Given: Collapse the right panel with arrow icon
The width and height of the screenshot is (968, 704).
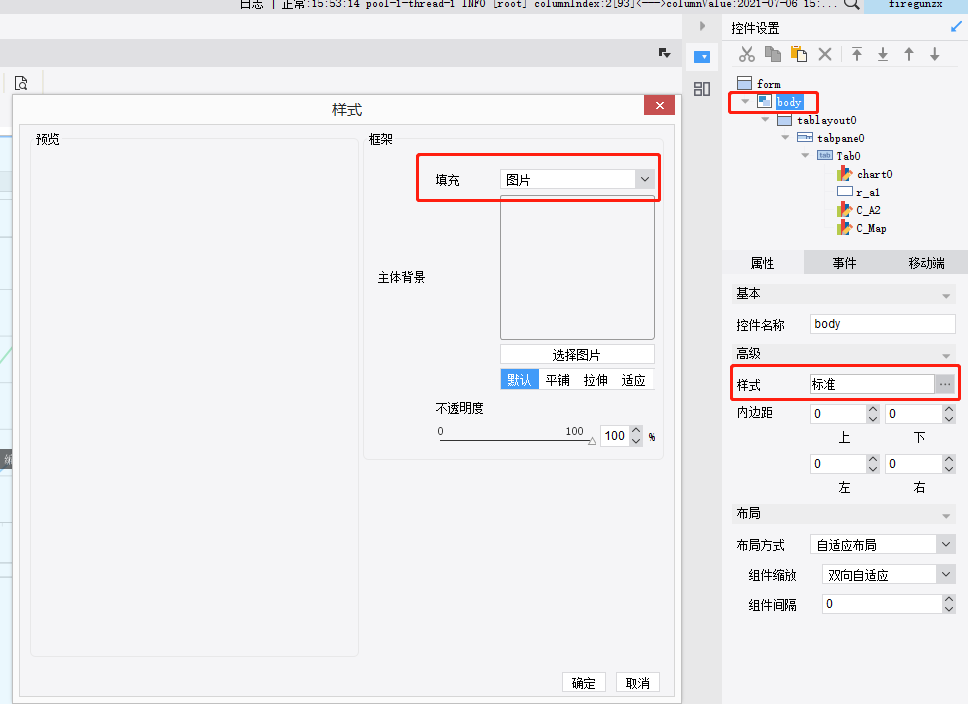Looking at the screenshot, I should (x=703, y=26).
